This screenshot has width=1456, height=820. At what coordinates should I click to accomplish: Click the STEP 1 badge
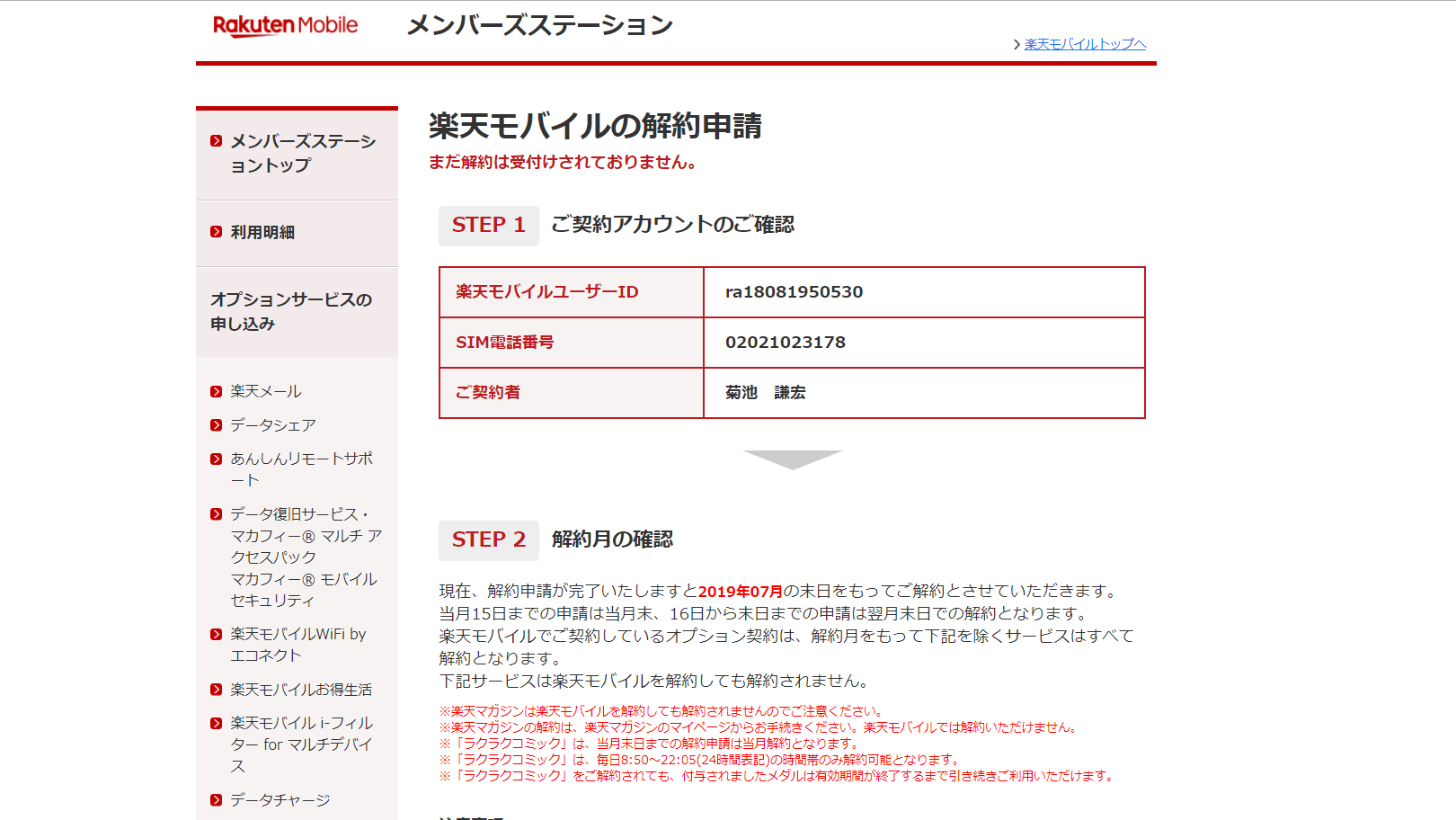(489, 226)
